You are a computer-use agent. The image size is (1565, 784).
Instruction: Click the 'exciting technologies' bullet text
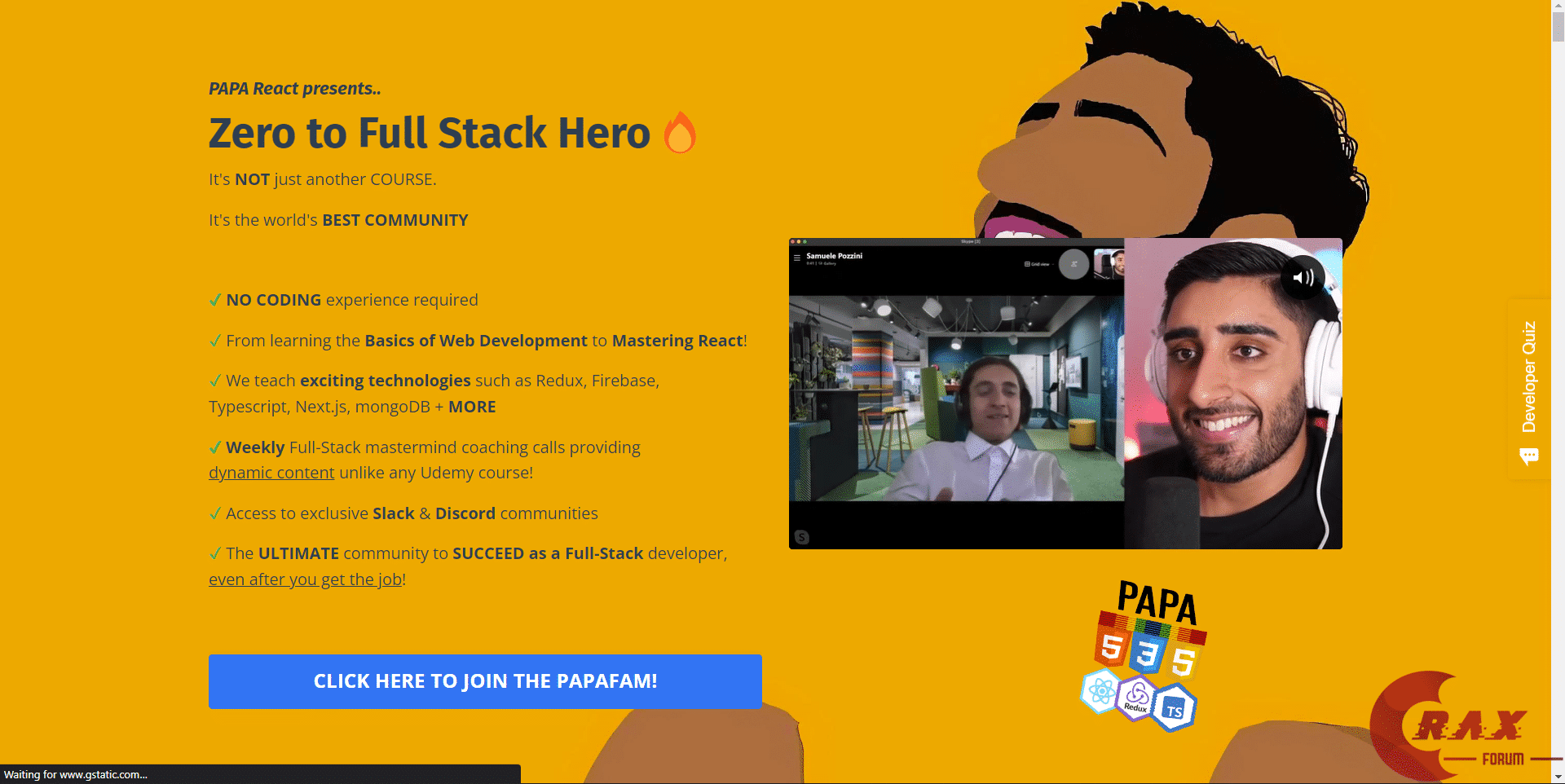pos(434,394)
